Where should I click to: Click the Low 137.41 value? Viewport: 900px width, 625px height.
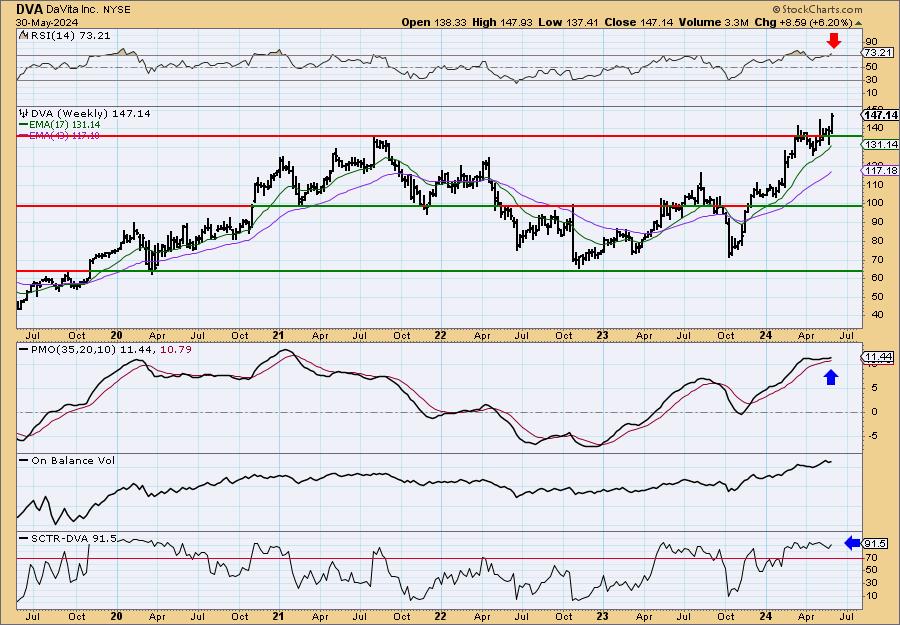(x=568, y=22)
